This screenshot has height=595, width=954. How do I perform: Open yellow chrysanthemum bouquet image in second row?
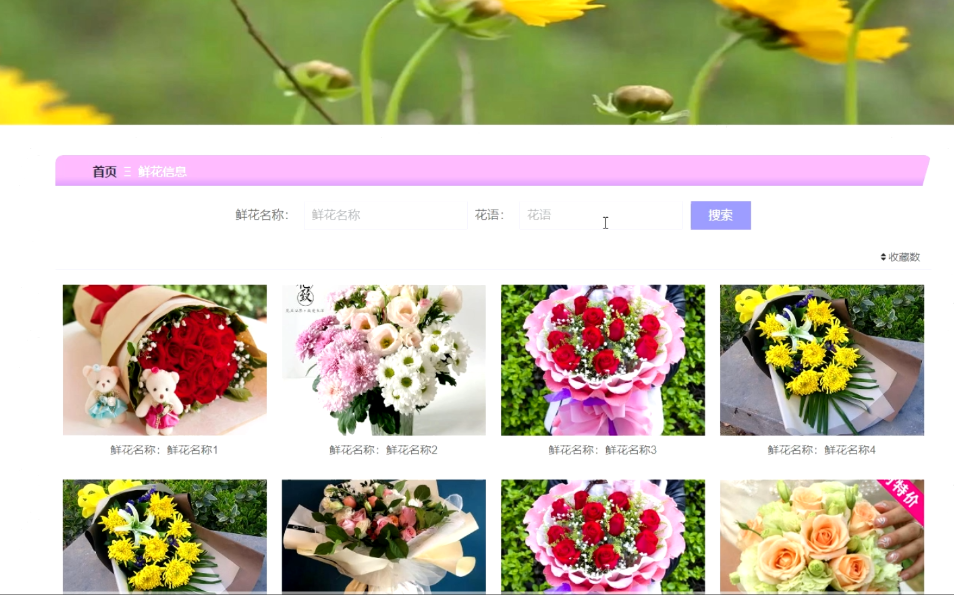click(165, 536)
